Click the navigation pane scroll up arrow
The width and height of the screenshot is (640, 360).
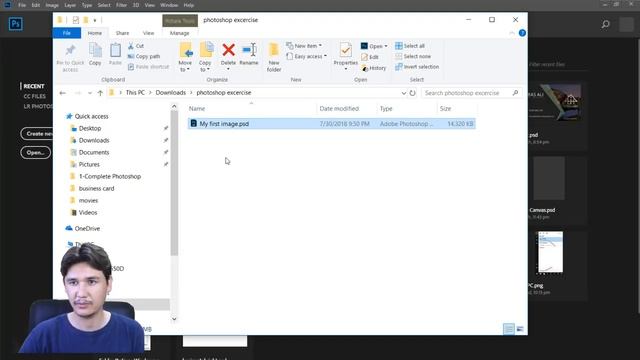point(174,107)
